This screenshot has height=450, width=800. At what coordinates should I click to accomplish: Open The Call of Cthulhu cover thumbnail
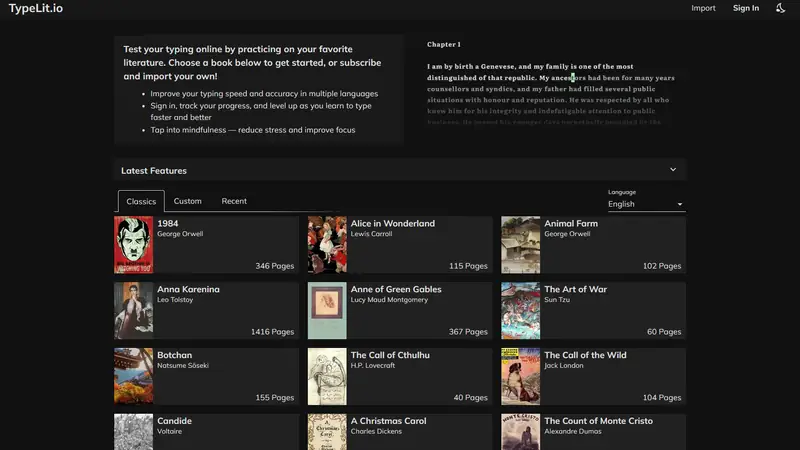(327, 377)
